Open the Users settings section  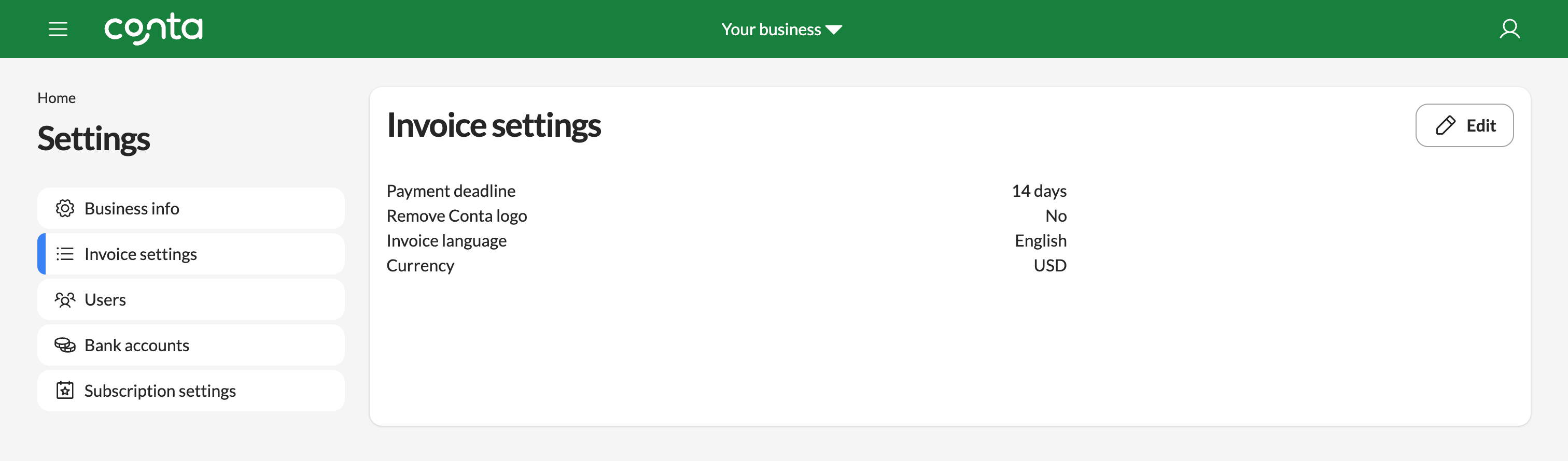[105, 299]
